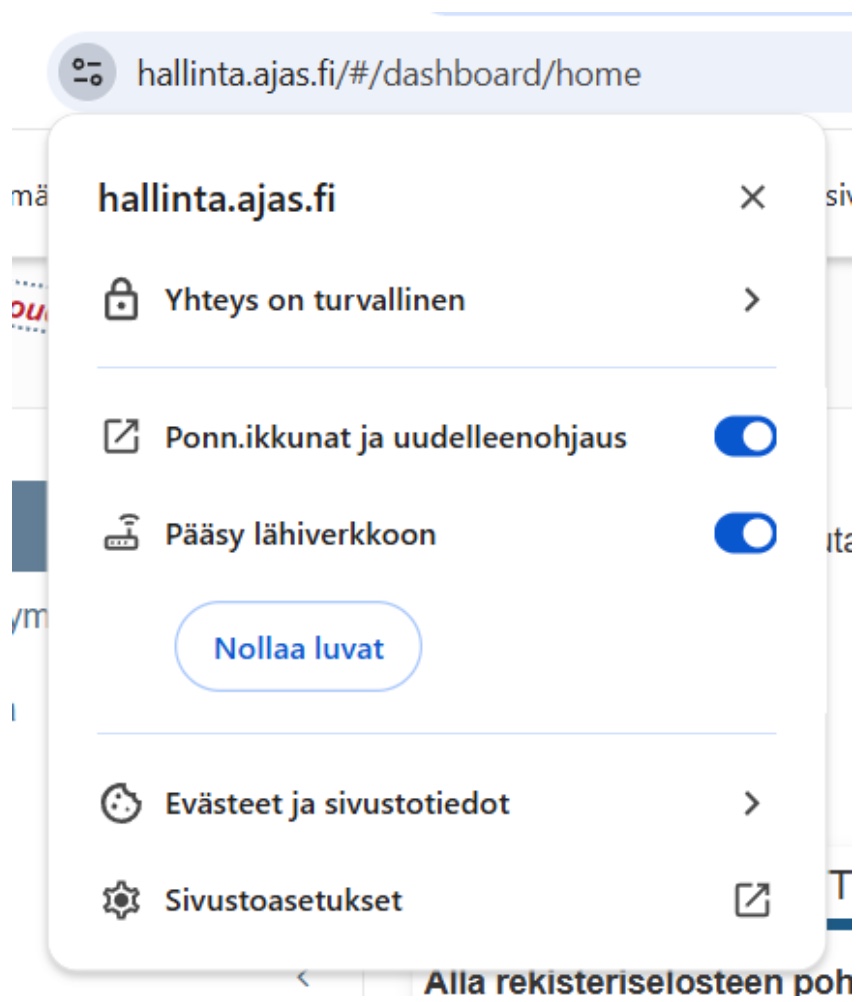Click the external link icon on Sivustoasetukset row
Image resolution: width=856 pixels, height=1002 pixels.
(x=752, y=901)
